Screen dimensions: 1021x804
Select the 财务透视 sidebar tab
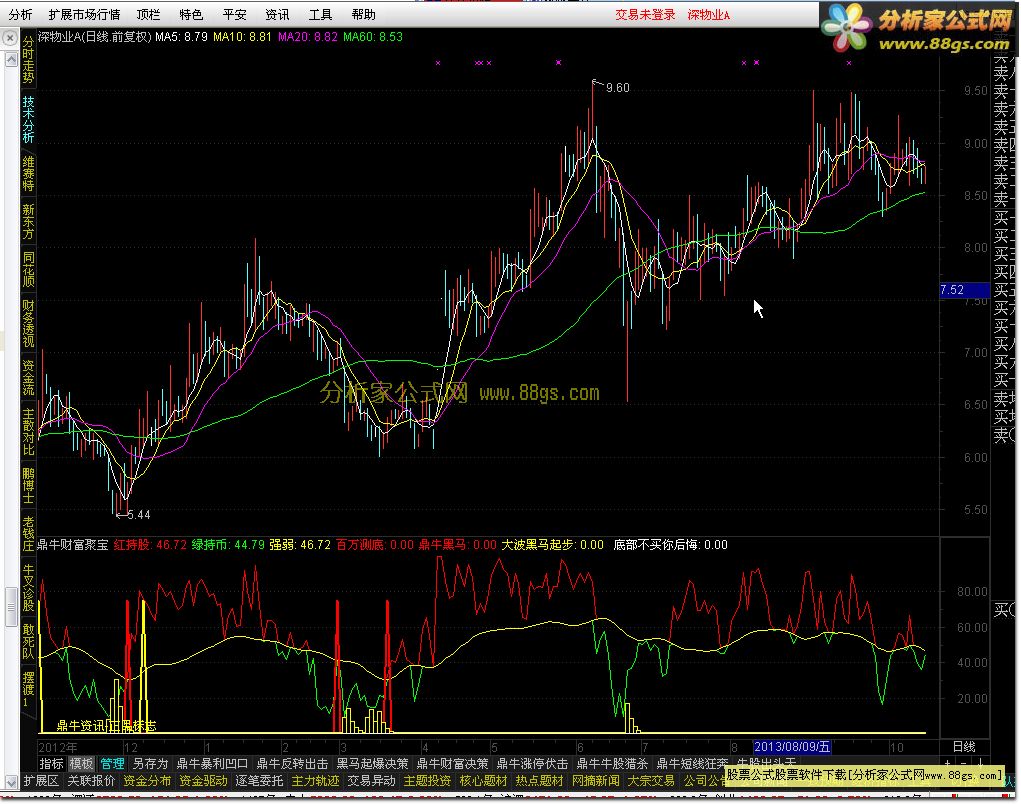pos(28,324)
